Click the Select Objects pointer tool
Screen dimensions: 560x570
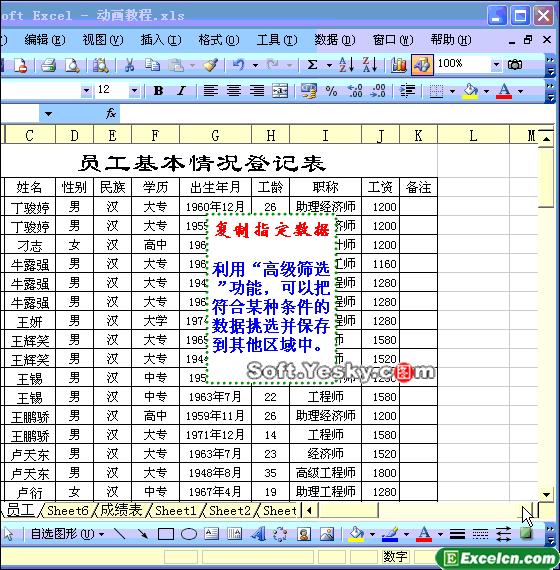(8, 534)
